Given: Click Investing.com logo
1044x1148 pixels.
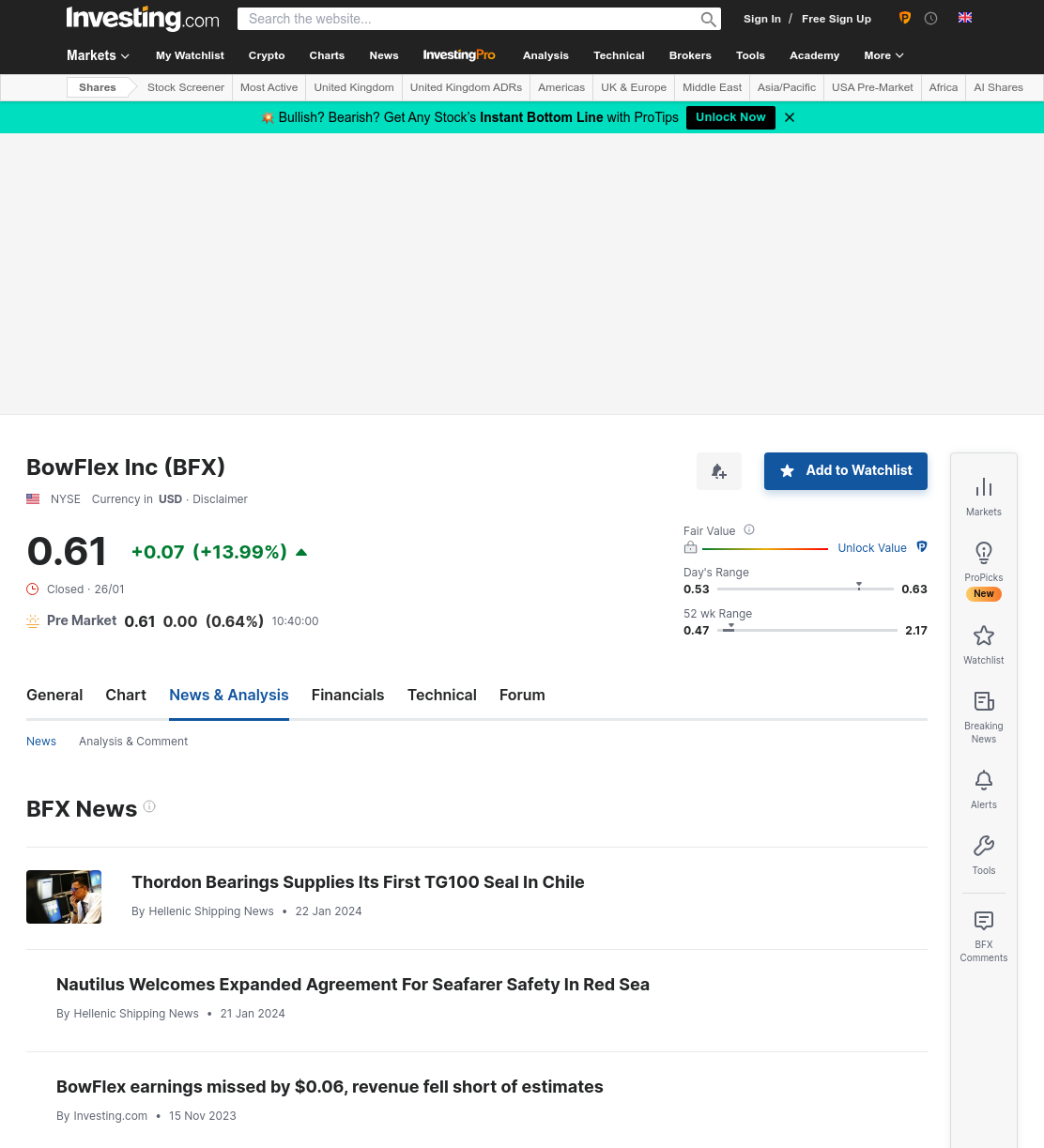Looking at the screenshot, I should 143,19.
